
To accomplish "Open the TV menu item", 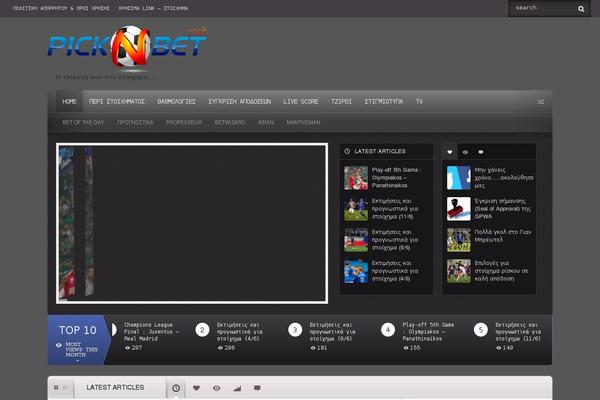I will tap(419, 101).
